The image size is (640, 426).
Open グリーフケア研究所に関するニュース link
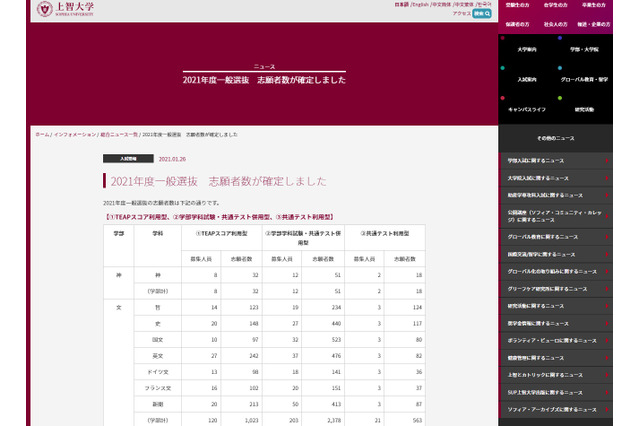pyautogui.click(x=556, y=289)
